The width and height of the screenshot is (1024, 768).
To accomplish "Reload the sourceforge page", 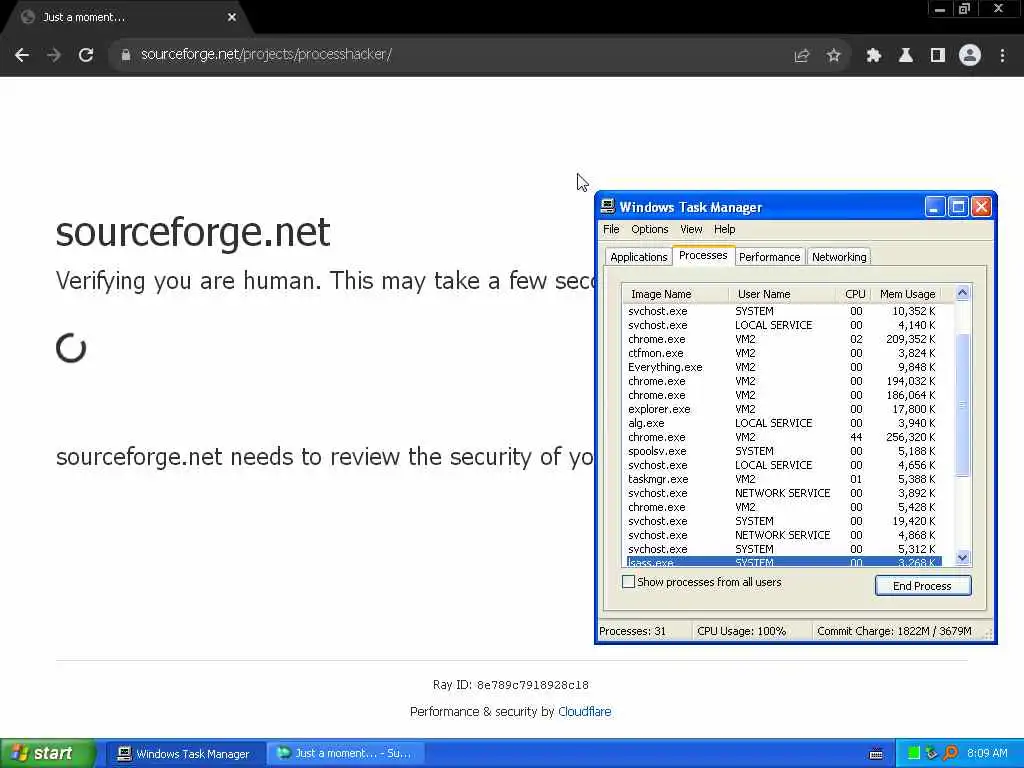I will coord(86,55).
